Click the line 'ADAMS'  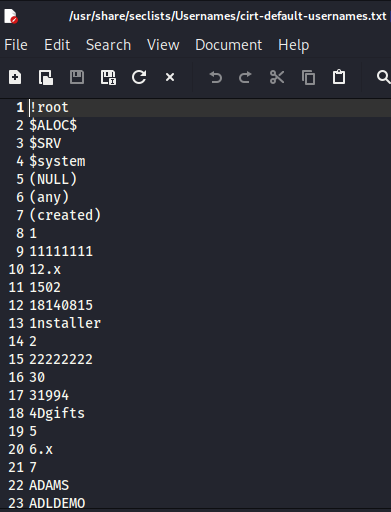49,485
